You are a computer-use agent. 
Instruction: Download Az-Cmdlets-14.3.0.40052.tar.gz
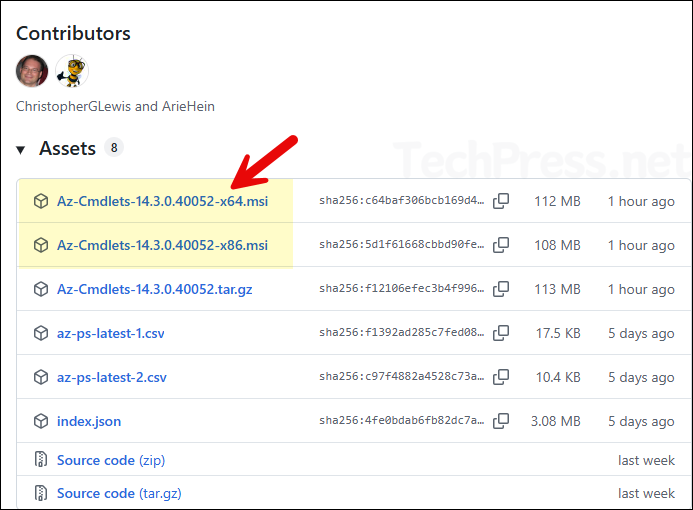(155, 289)
